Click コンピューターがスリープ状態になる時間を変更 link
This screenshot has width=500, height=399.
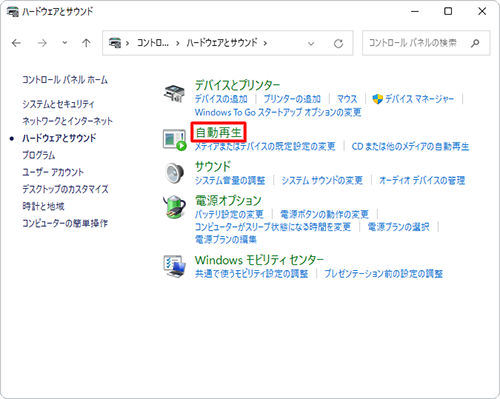pyautogui.click(x=273, y=227)
